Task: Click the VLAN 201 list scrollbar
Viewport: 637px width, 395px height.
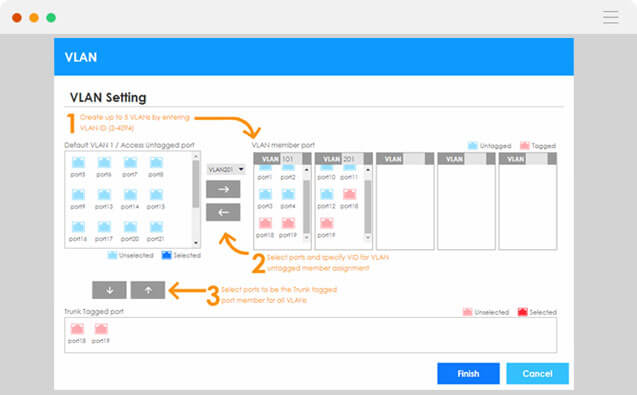Action: point(368,207)
